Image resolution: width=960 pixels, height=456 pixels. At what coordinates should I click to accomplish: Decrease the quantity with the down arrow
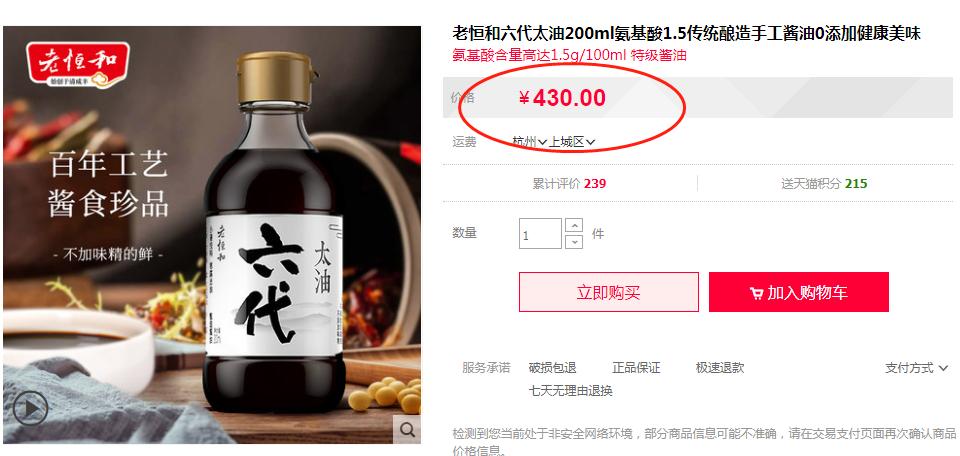[574, 241]
